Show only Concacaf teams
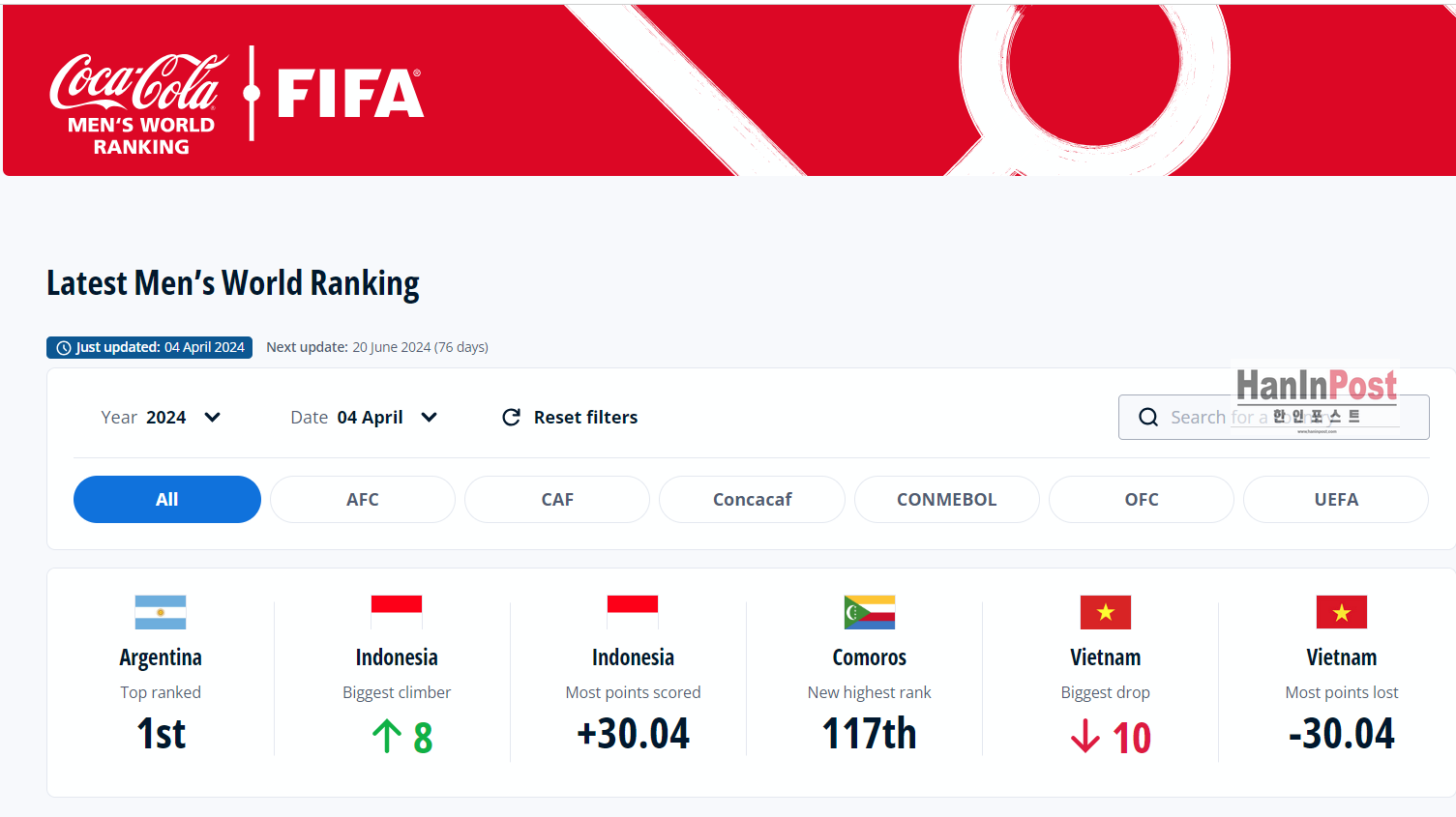The height and width of the screenshot is (817, 1456). coord(752,499)
